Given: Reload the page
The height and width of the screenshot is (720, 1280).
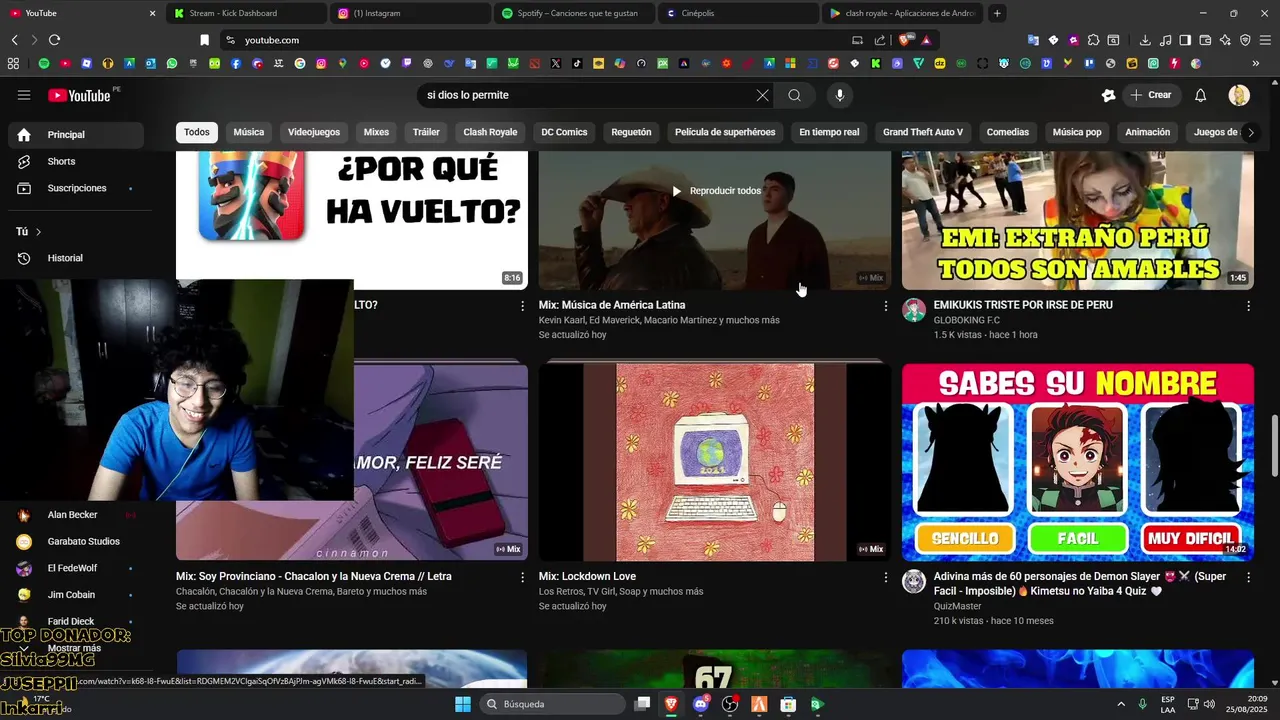Looking at the screenshot, I should (x=54, y=40).
